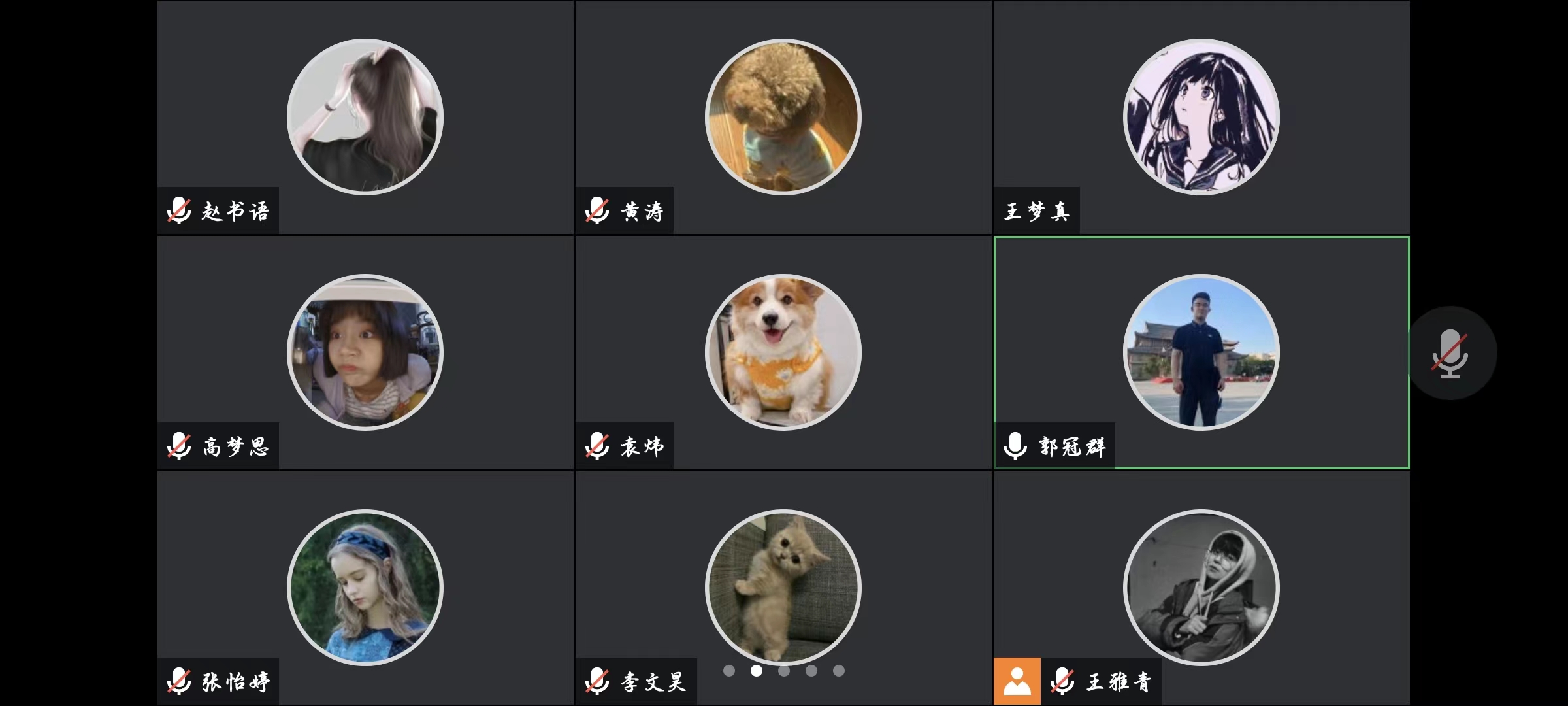Tap the kitten avatar of 李文昊
The image size is (1568, 706).
(783, 588)
